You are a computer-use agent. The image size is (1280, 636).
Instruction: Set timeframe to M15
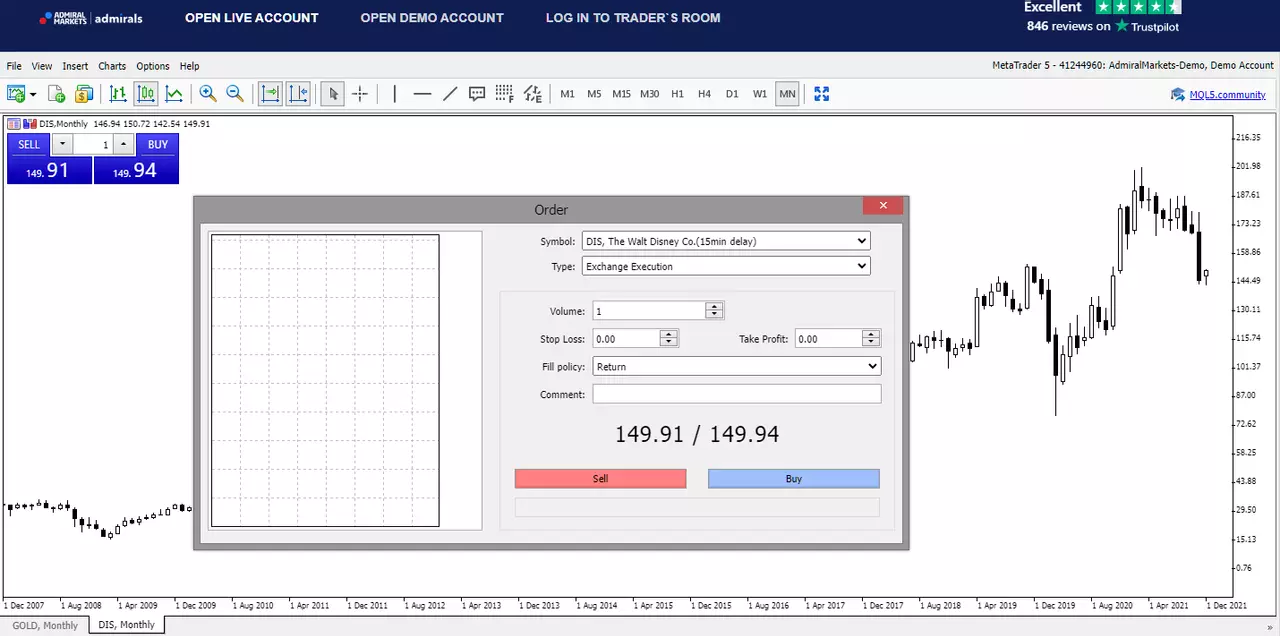point(621,94)
